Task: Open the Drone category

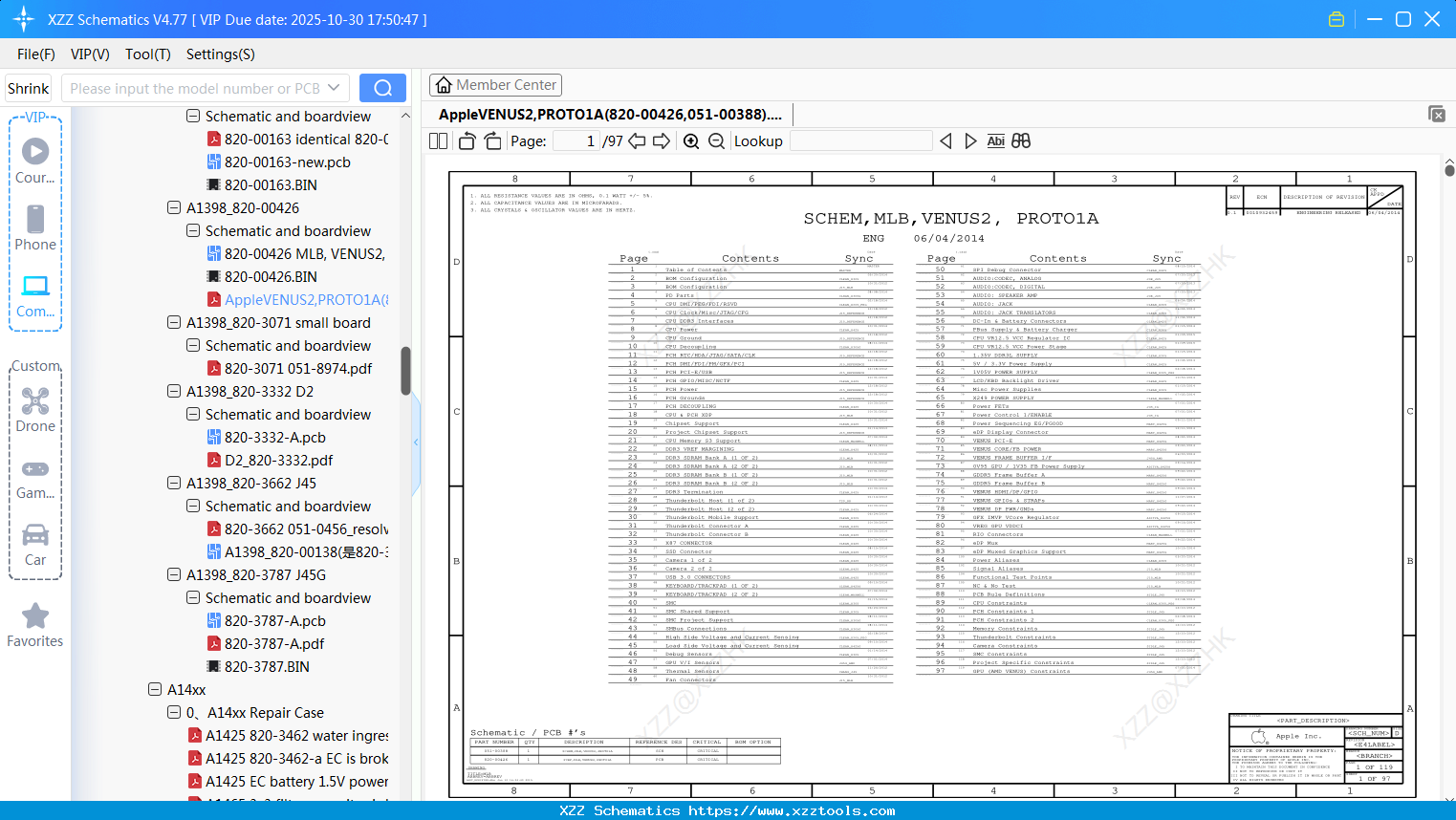Action: click(x=35, y=409)
